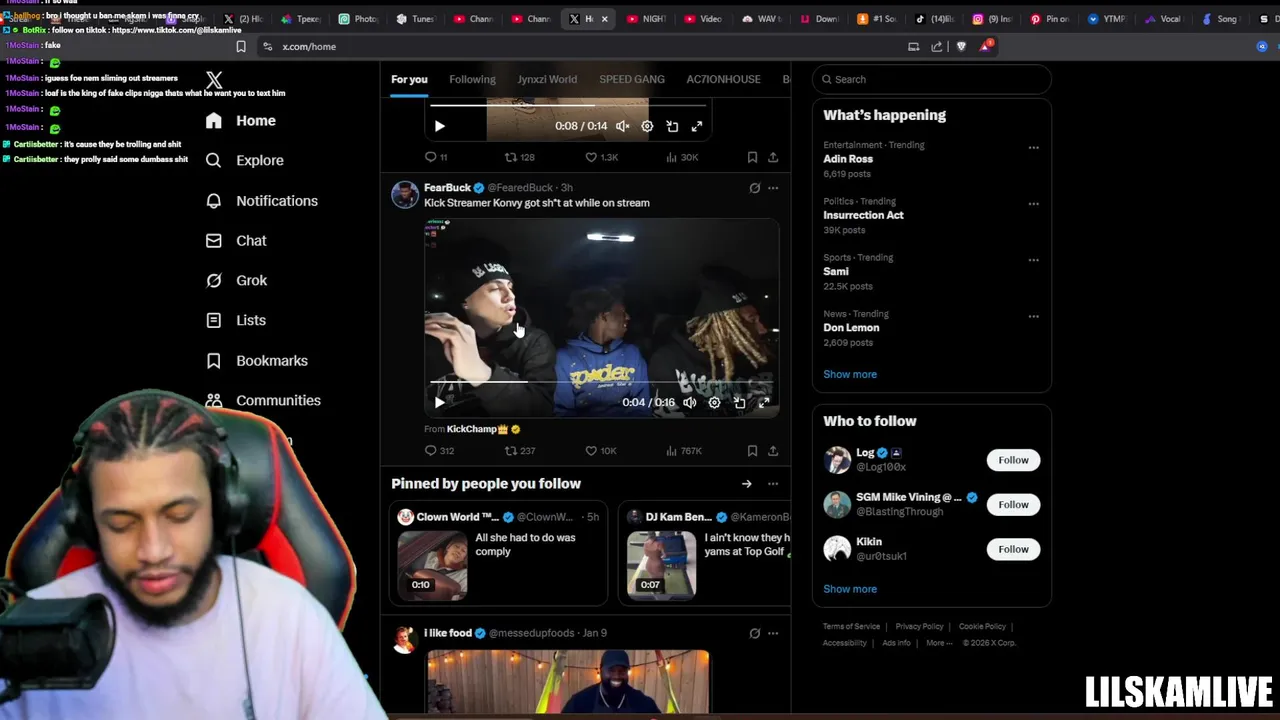Open DJ Kam pinned video thumbnail
The image size is (1280, 720).
pyautogui.click(x=661, y=564)
